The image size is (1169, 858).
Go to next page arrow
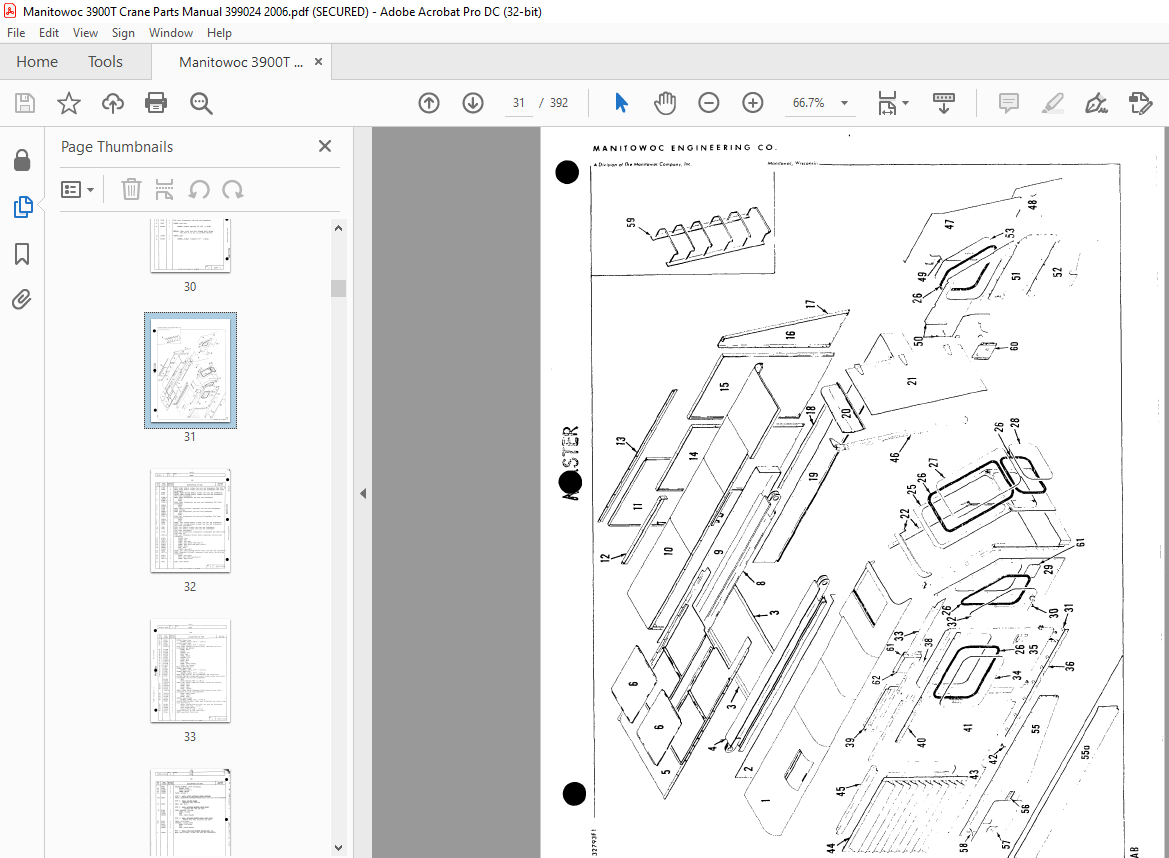[x=473, y=103]
